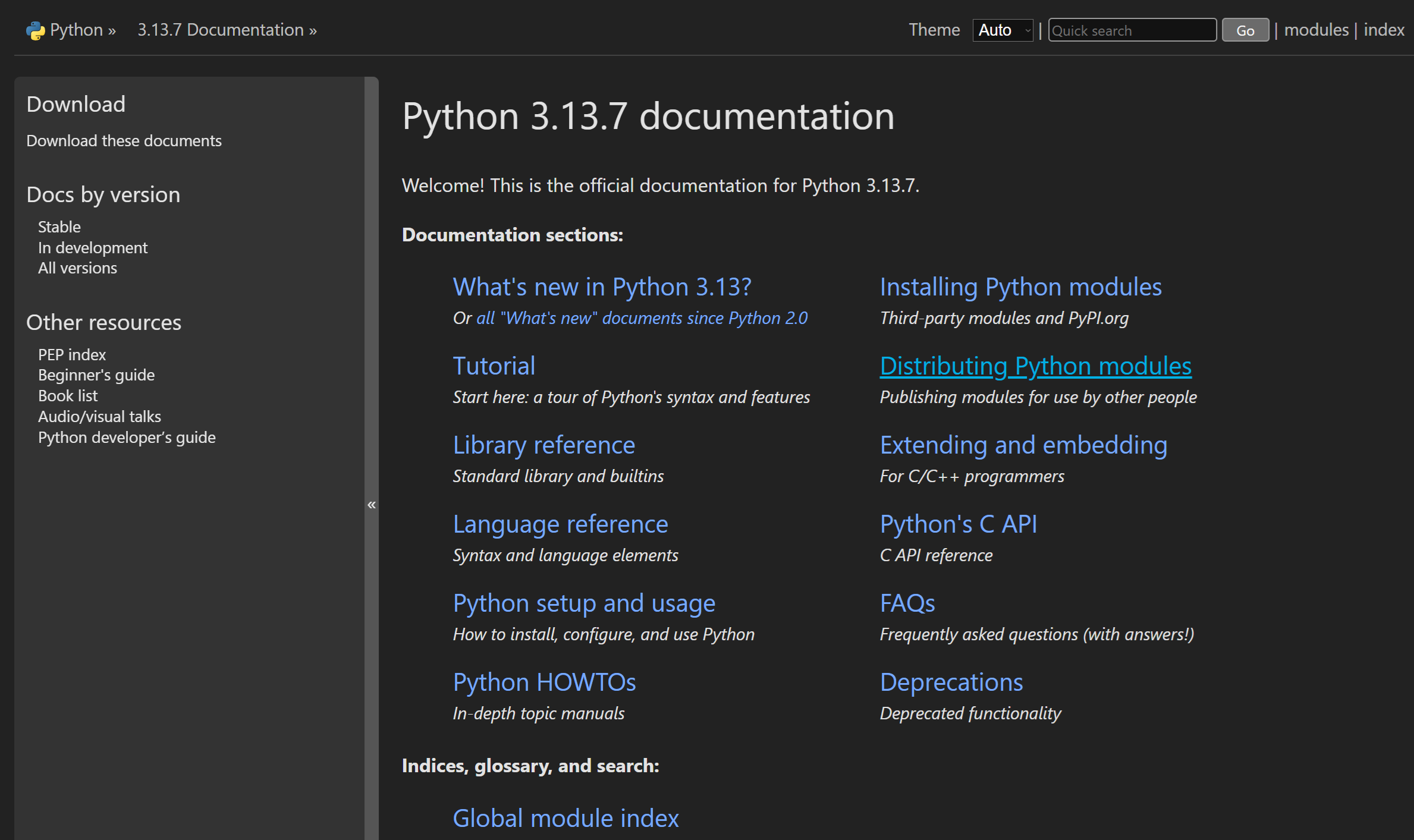Open What's new in Python 3.13?
This screenshot has height=840, width=1414.
pyautogui.click(x=601, y=287)
